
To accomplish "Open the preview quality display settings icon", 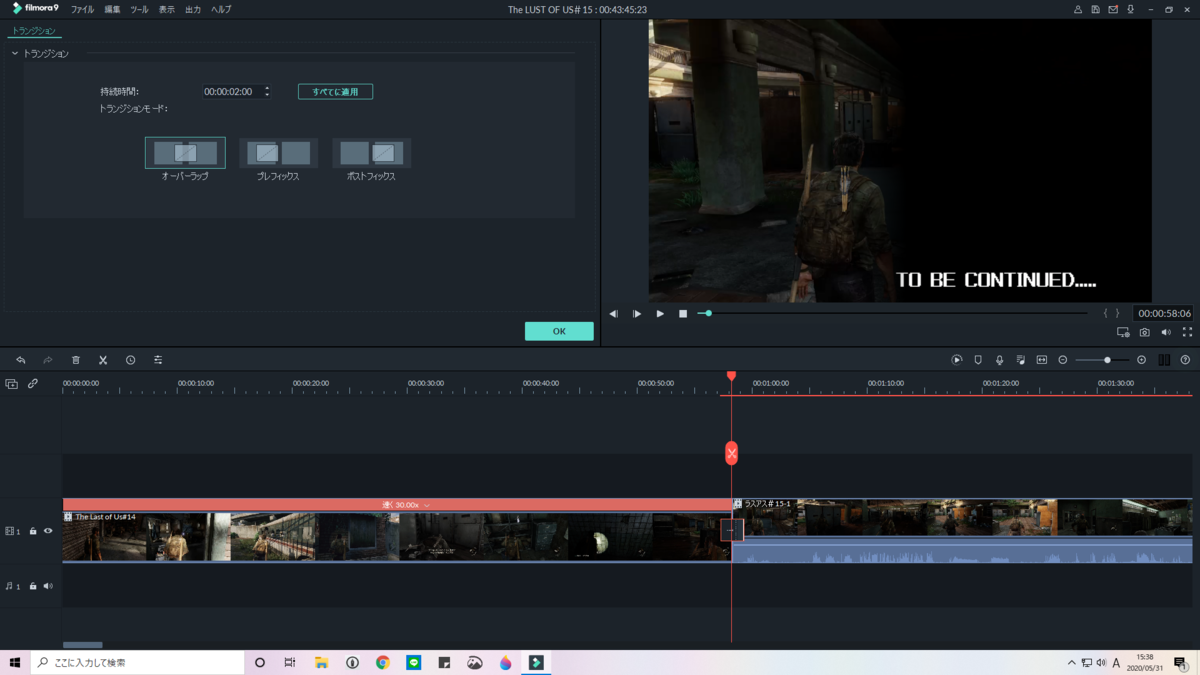I will coord(1123,332).
